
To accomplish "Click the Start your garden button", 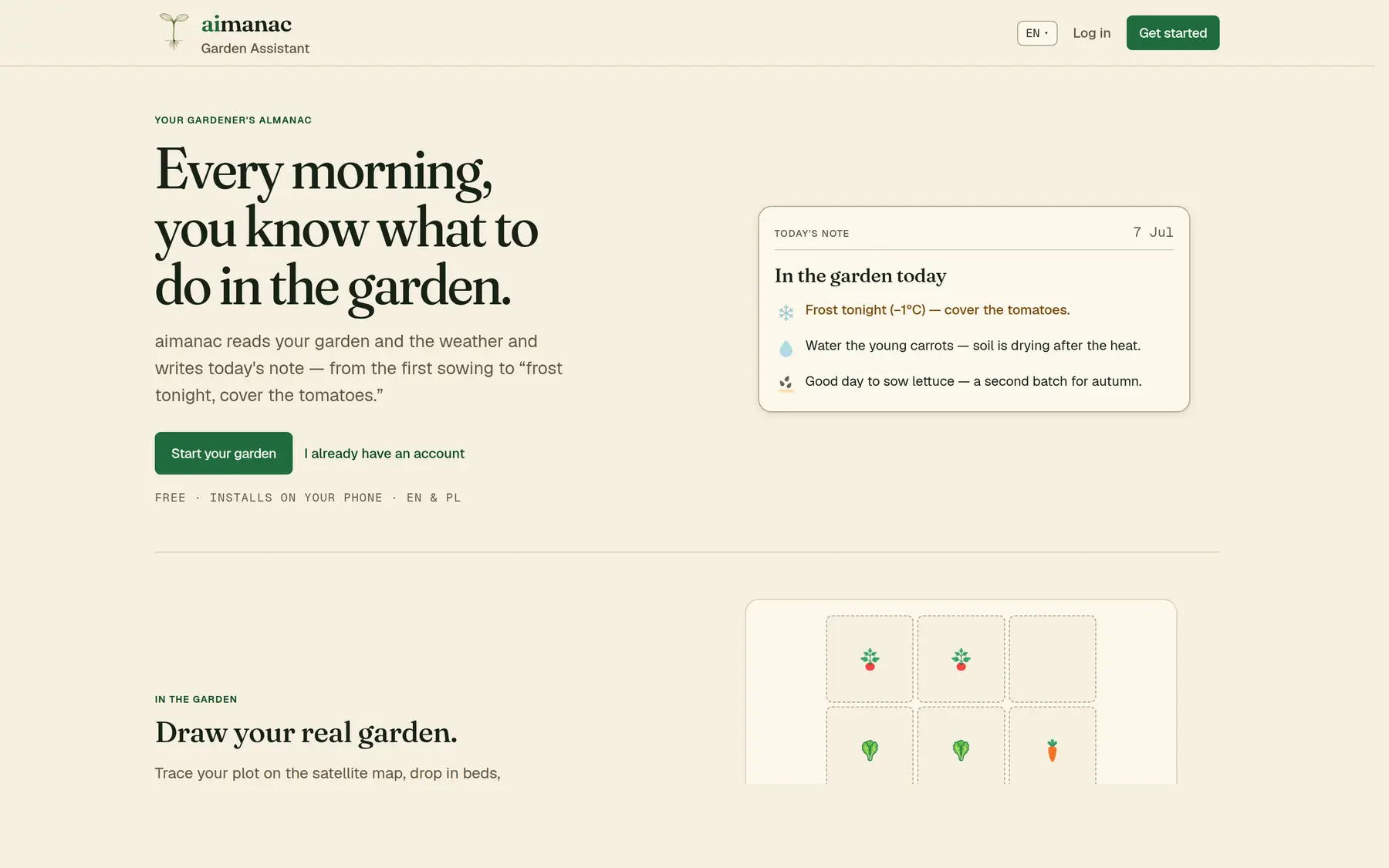I will (x=224, y=454).
